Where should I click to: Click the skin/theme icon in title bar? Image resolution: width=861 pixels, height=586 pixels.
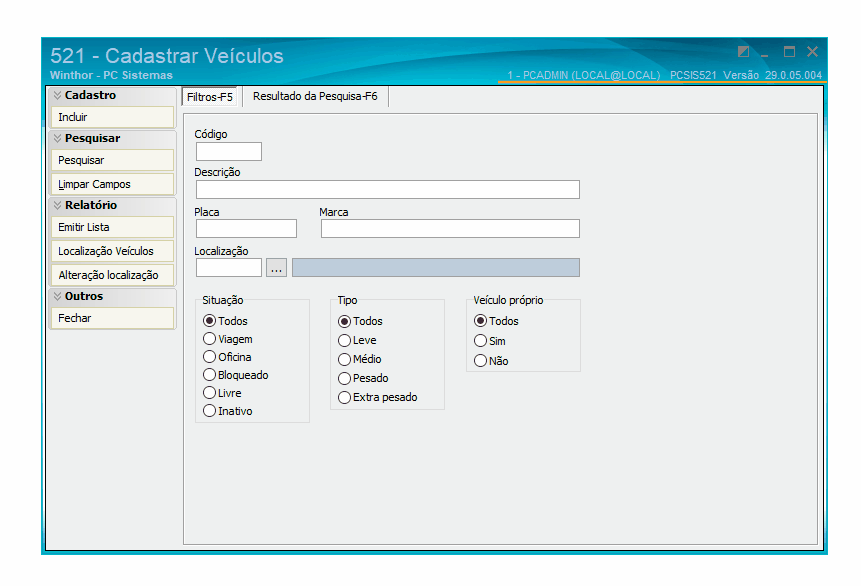(x=743, y=52)
